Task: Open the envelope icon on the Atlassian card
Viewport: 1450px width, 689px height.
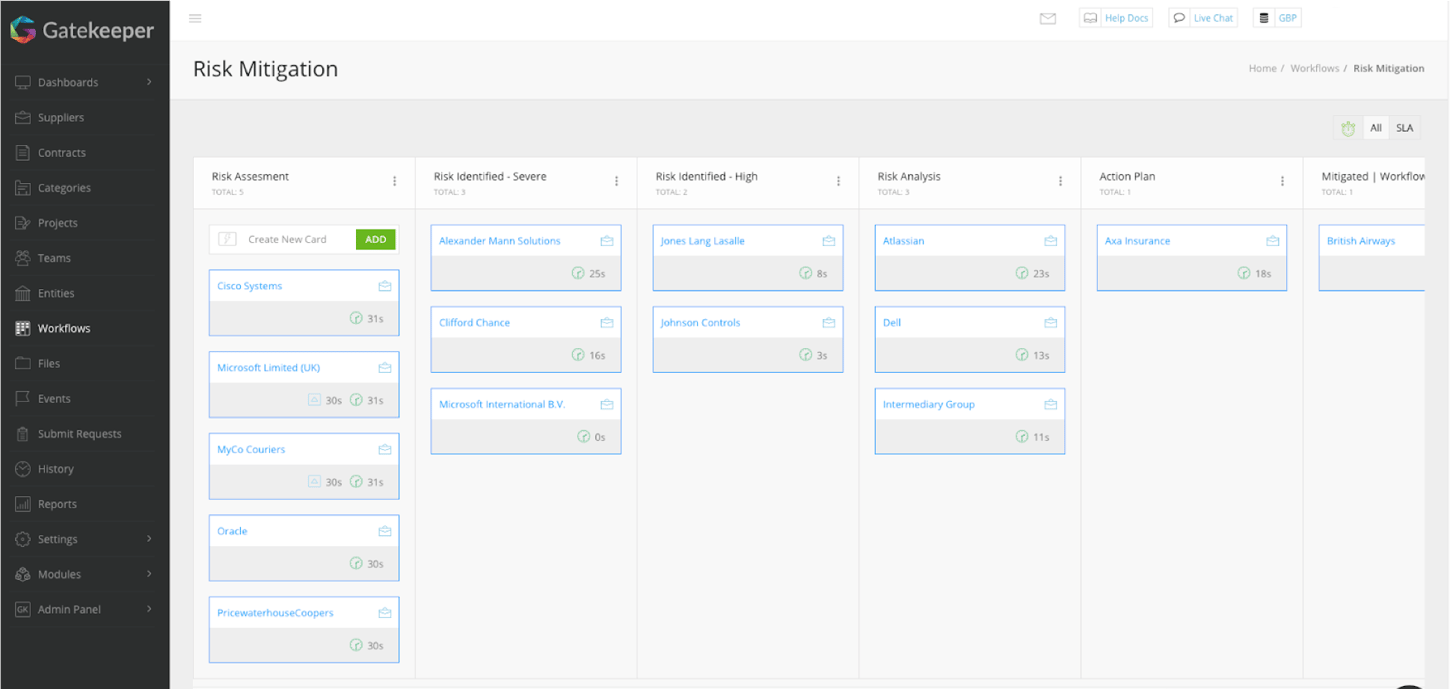Action: (1050, 240)
